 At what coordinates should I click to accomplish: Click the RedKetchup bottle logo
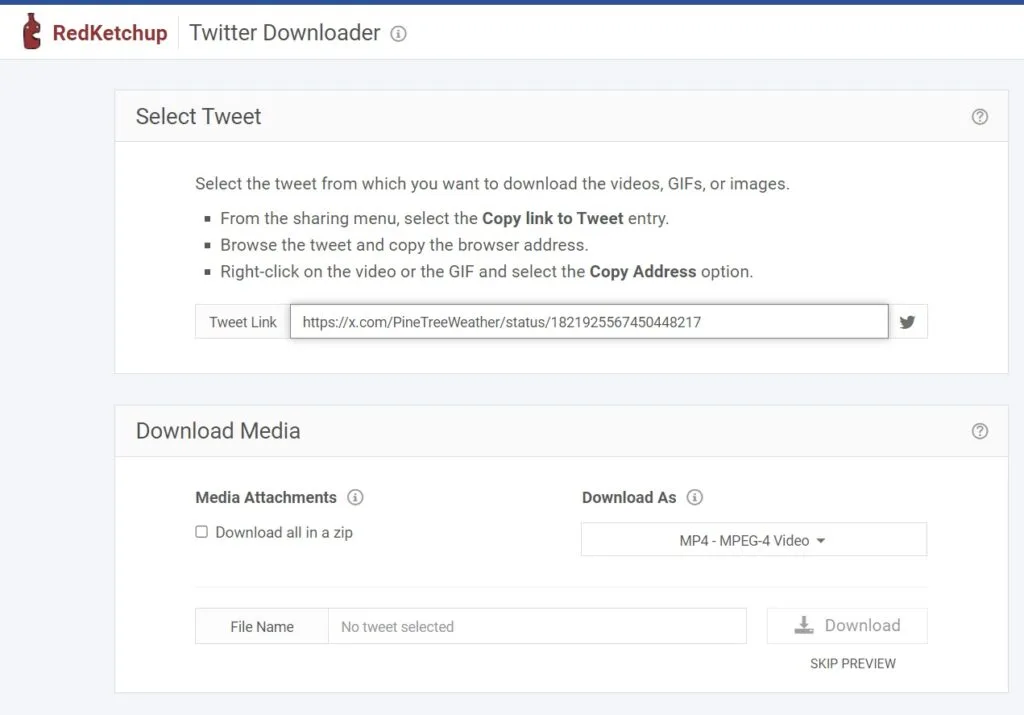pos(33,31)
